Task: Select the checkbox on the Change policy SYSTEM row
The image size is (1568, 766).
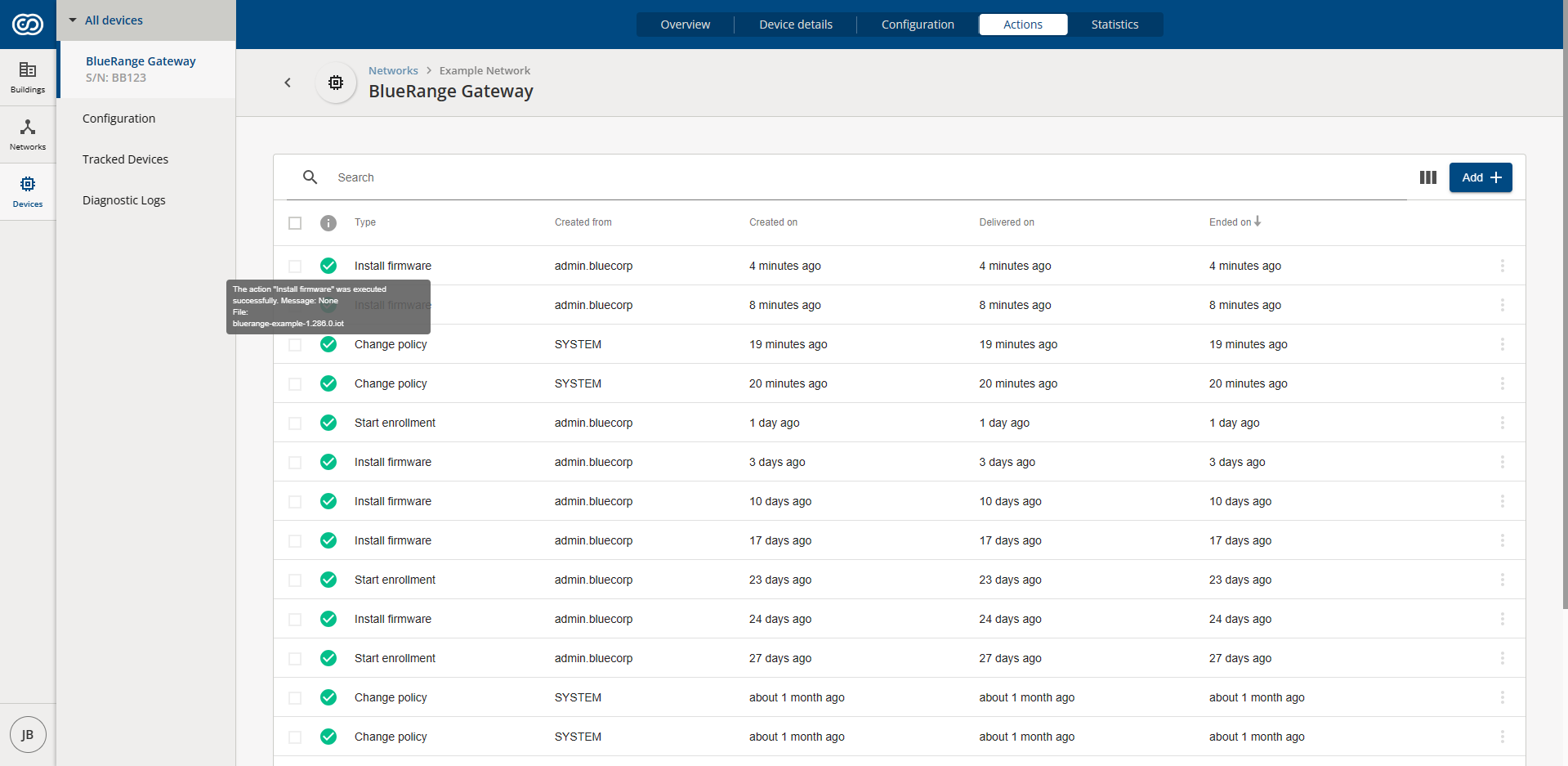Action: point(295,344)
